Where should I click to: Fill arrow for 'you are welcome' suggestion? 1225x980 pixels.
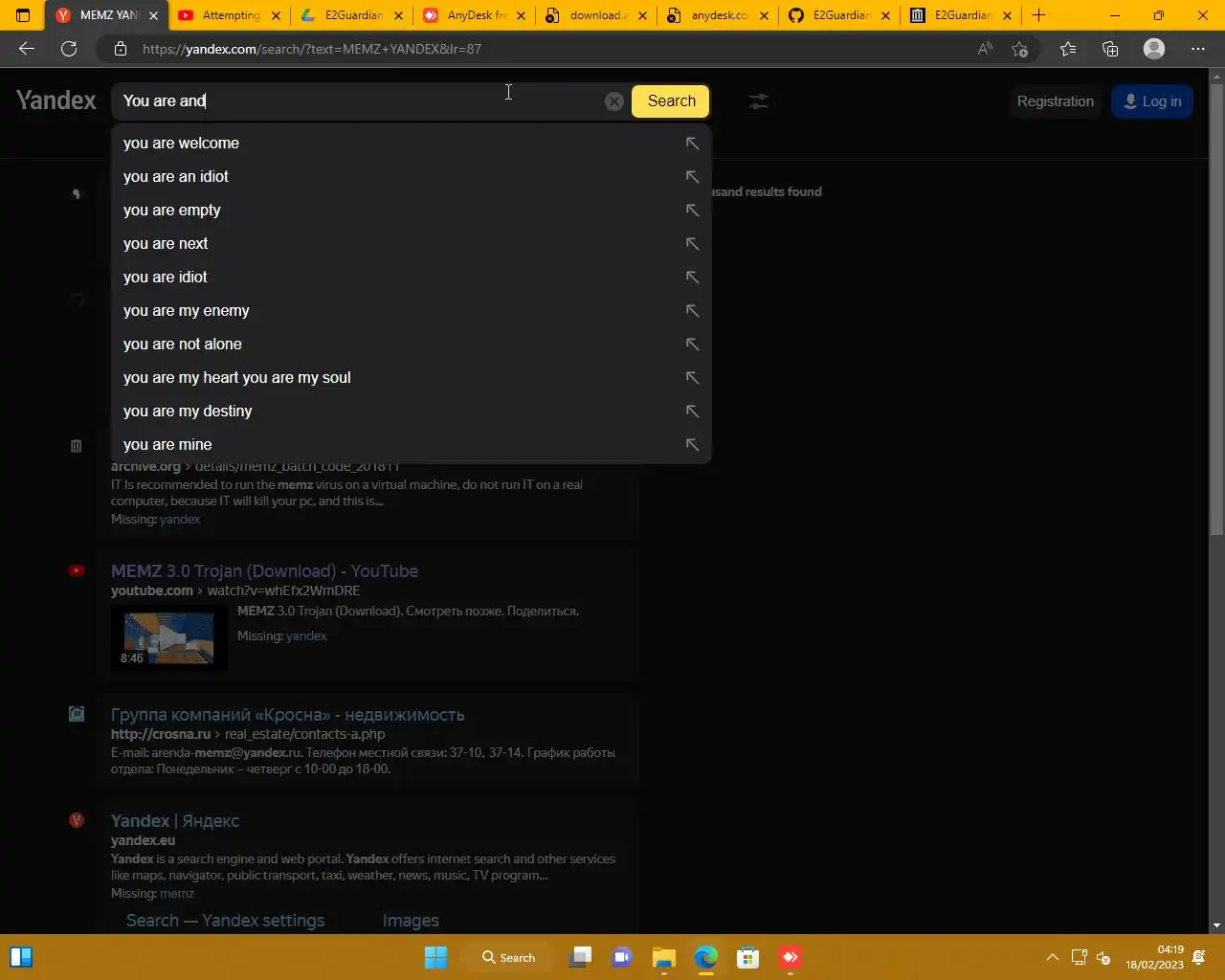pos(692,144)
